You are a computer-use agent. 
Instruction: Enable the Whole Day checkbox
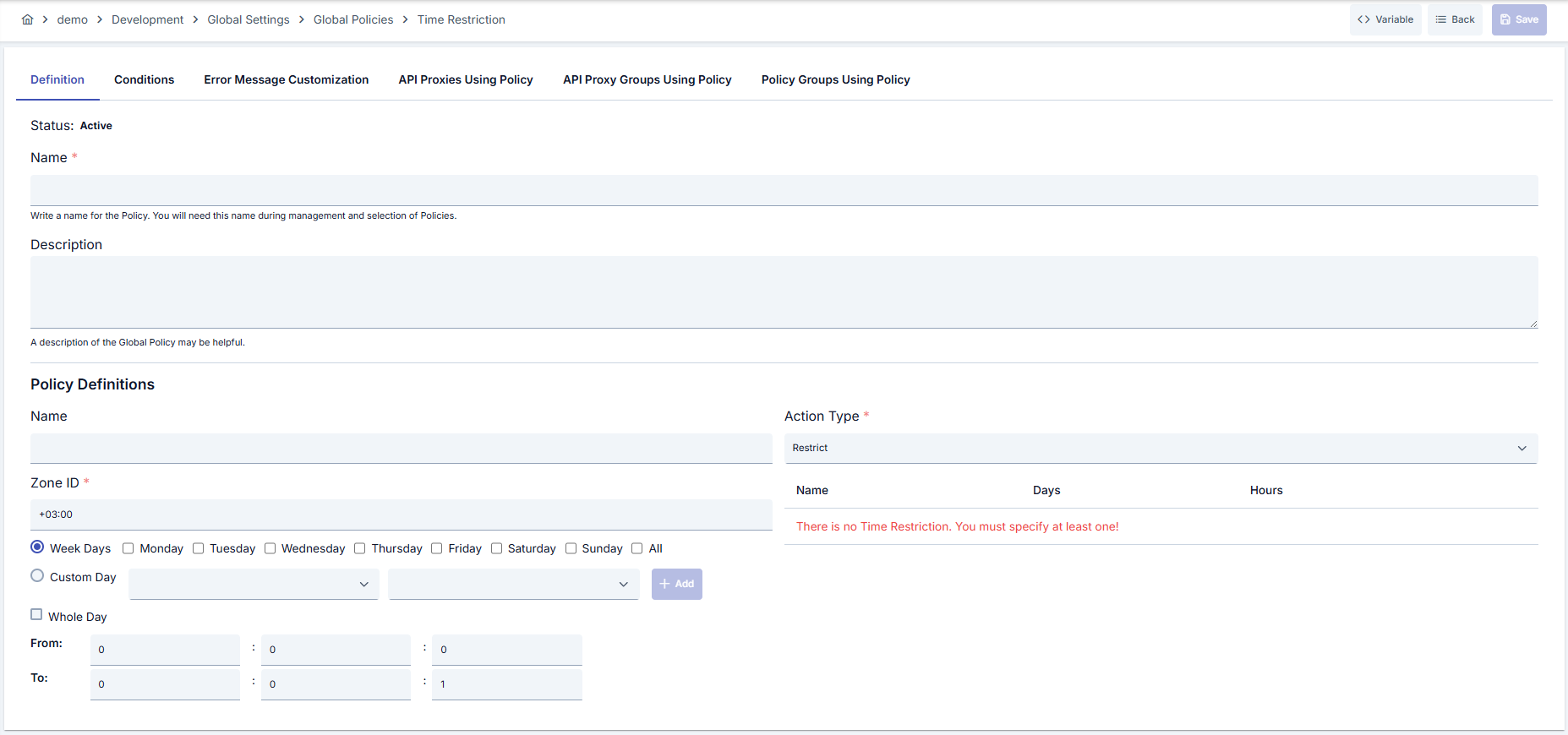pyautogui.click(x=36, y=614)
